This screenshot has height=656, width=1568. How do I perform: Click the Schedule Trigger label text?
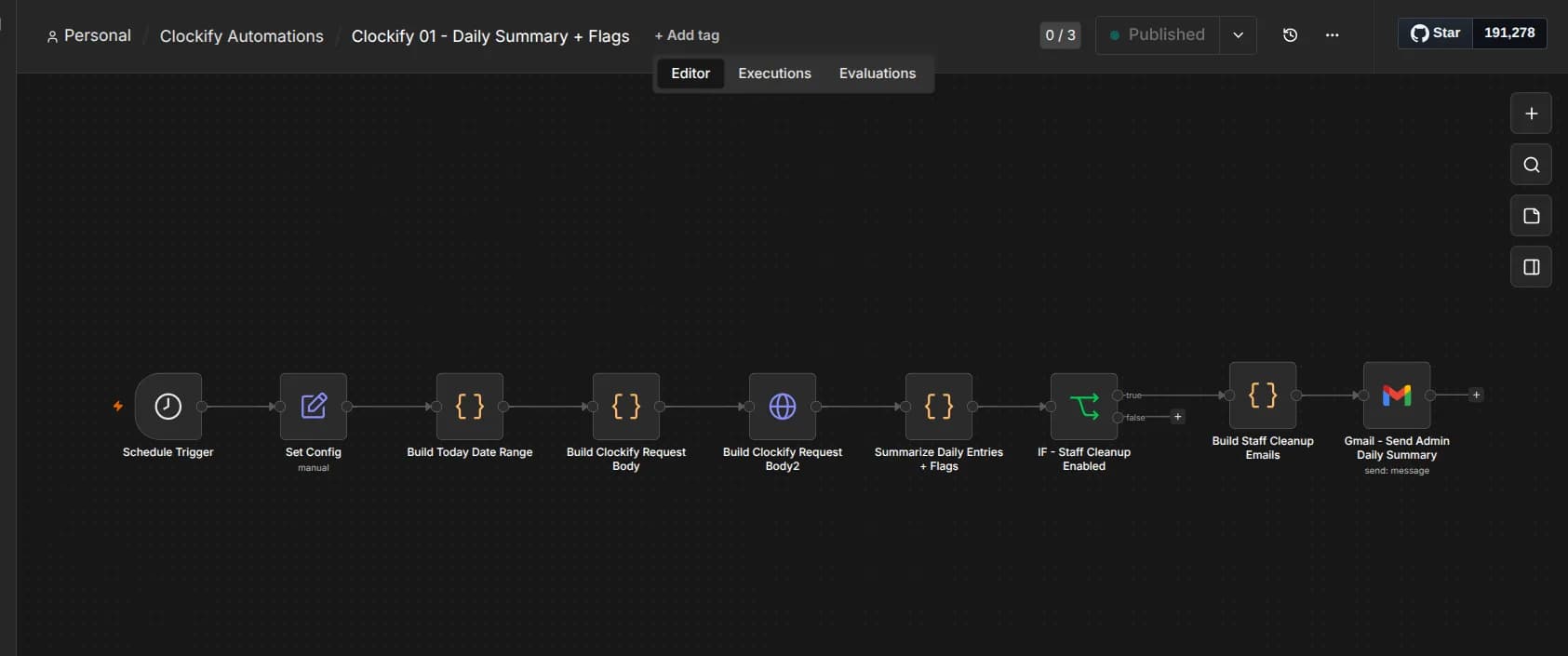(168, 452)
